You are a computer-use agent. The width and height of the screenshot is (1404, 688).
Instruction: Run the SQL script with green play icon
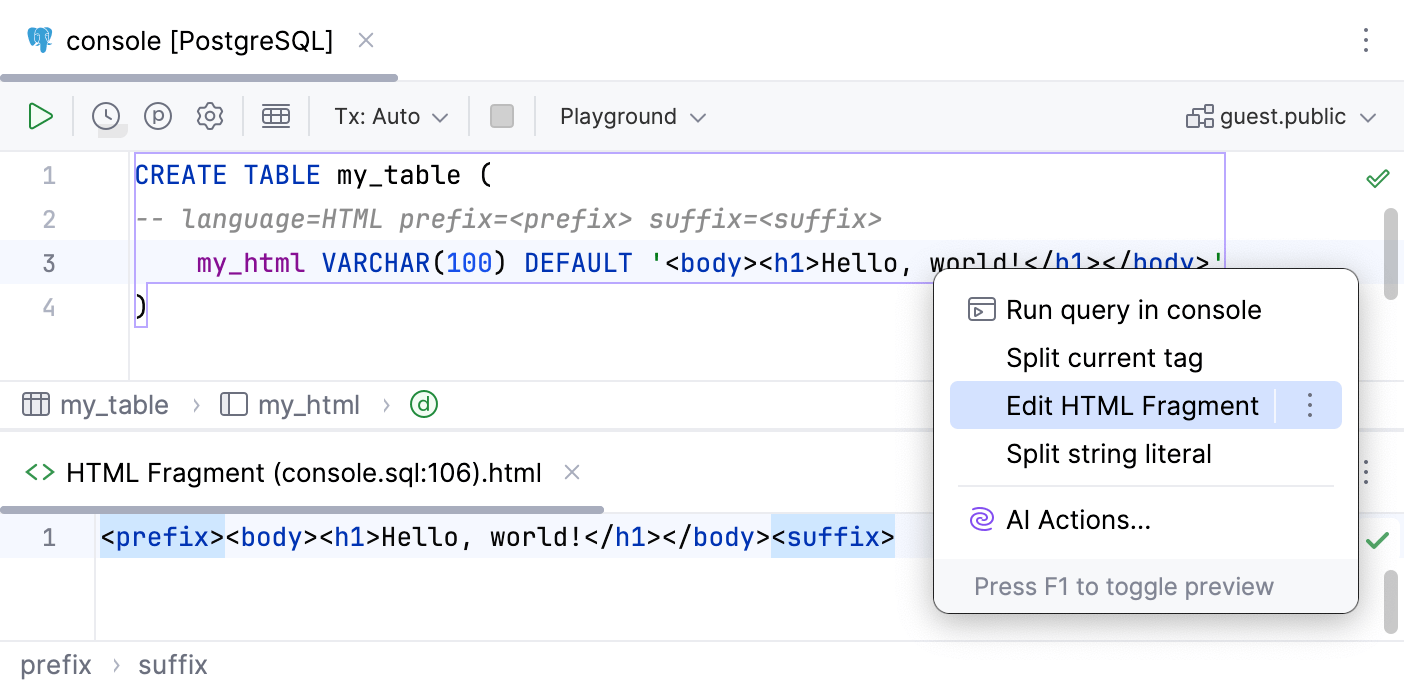coord(41,116)
